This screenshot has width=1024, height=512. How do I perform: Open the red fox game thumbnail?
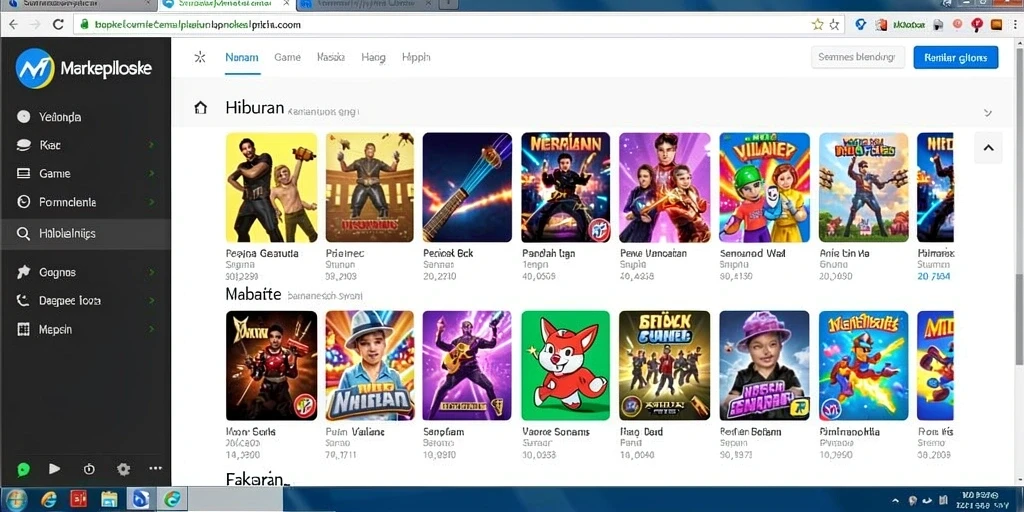pos(565,365)
